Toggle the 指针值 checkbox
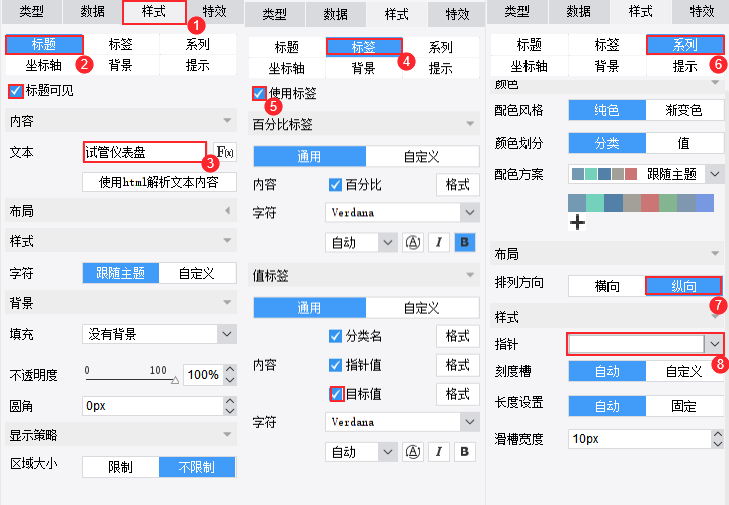Viewport: 729px width, 505px height. pos(335,365)
